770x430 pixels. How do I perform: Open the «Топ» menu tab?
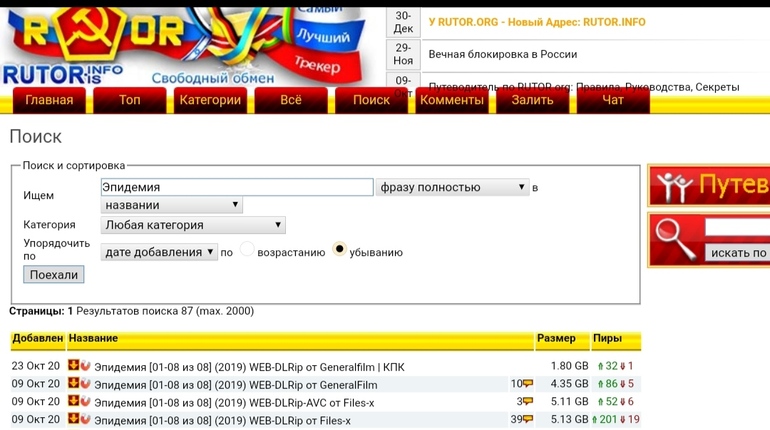[x=130, y=100]
